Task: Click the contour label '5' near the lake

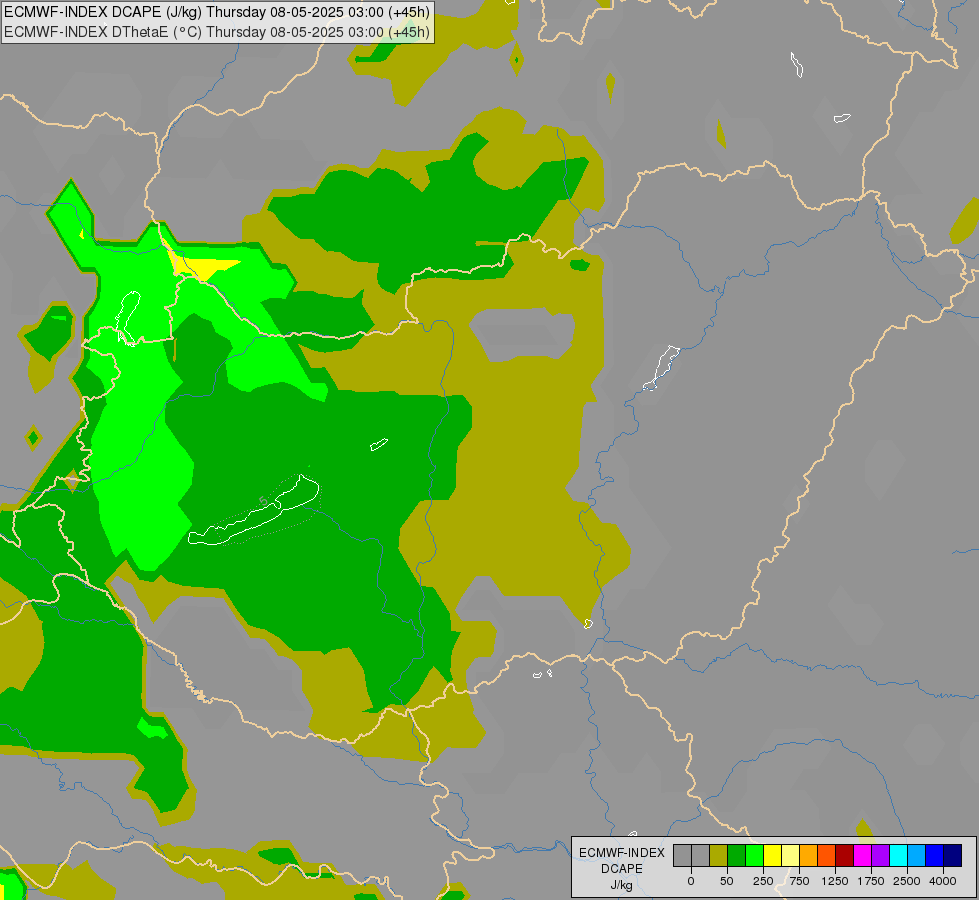Action: point(263,501)
